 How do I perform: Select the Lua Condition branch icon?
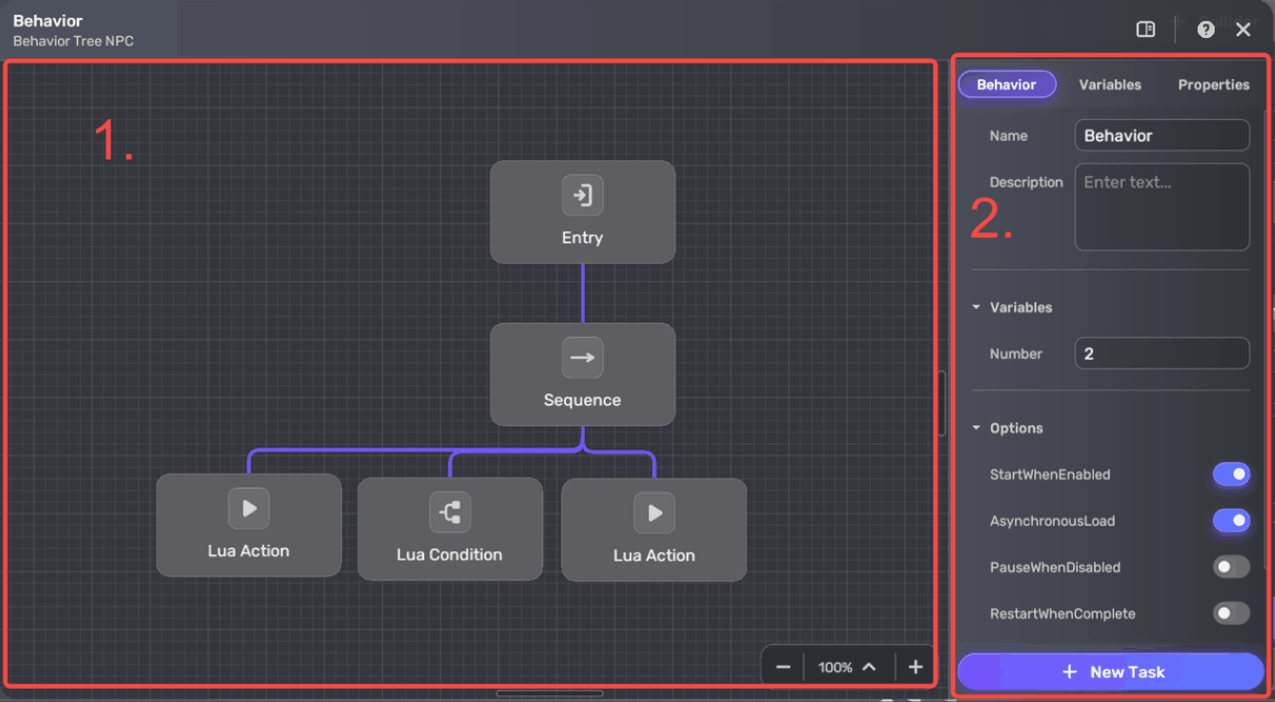pos(449,512)
